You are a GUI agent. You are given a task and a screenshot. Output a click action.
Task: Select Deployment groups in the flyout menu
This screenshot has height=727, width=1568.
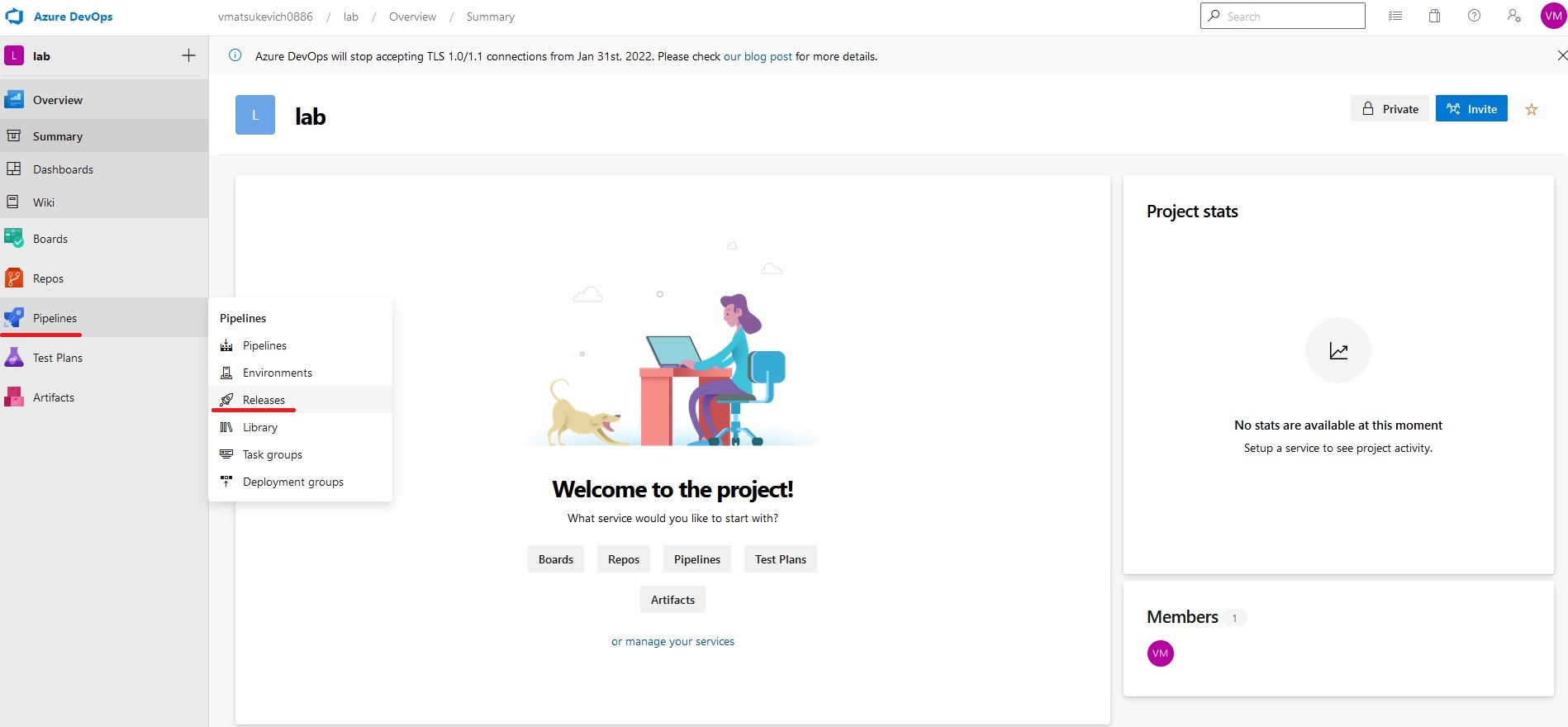301,482
